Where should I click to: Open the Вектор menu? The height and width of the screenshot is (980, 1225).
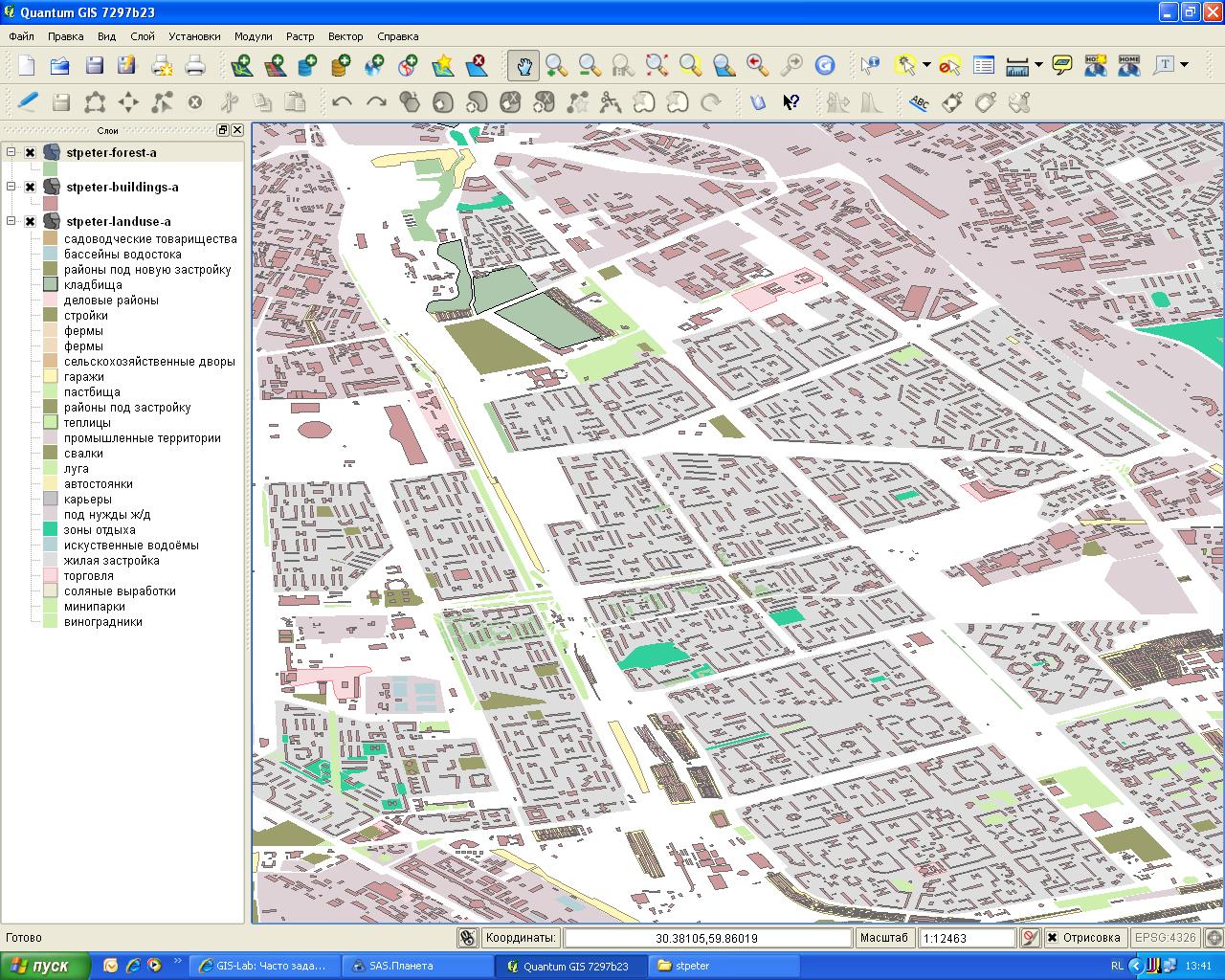coord(345,36)
